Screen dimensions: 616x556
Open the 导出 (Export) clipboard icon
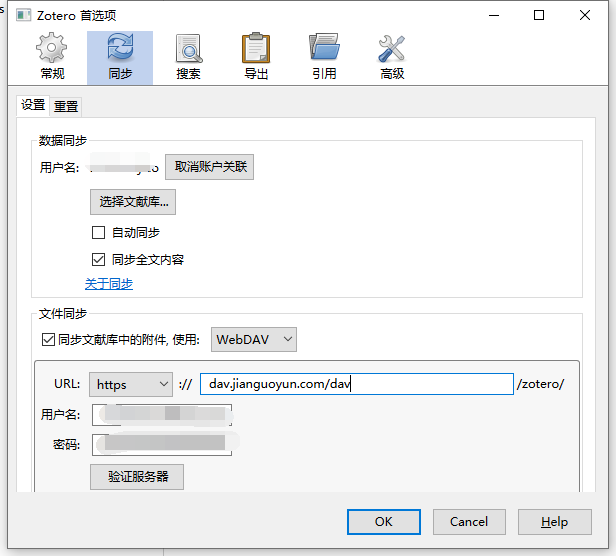[x=256, y=57]
